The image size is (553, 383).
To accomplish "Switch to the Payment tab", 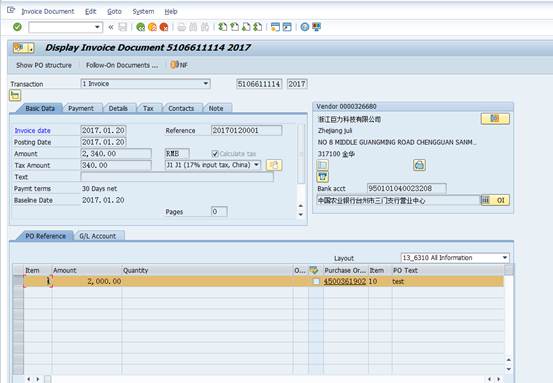I will coord(81,108).
